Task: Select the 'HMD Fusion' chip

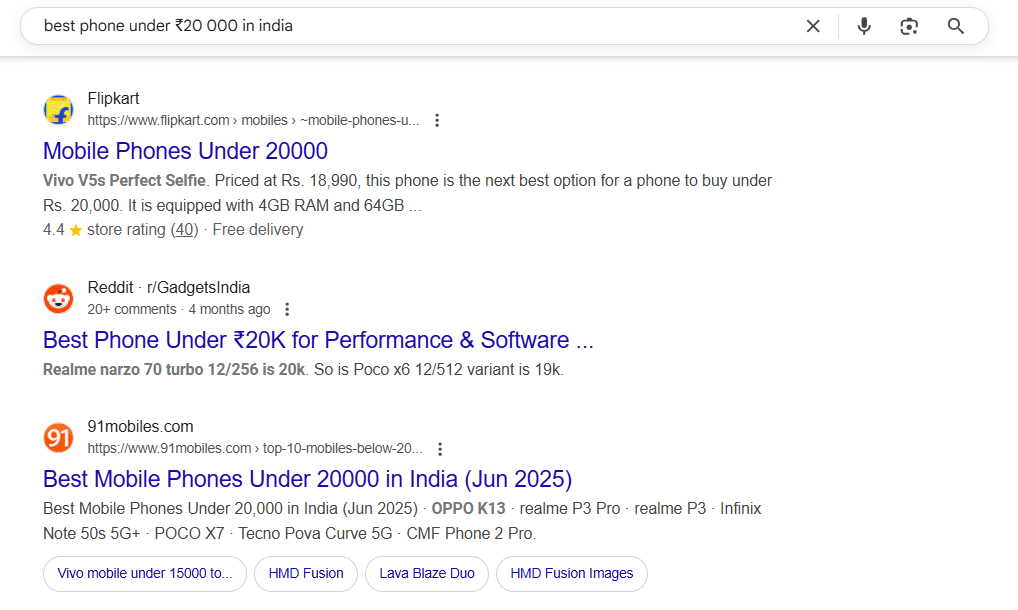Action: pyautogui.click(x=306, y=574)
